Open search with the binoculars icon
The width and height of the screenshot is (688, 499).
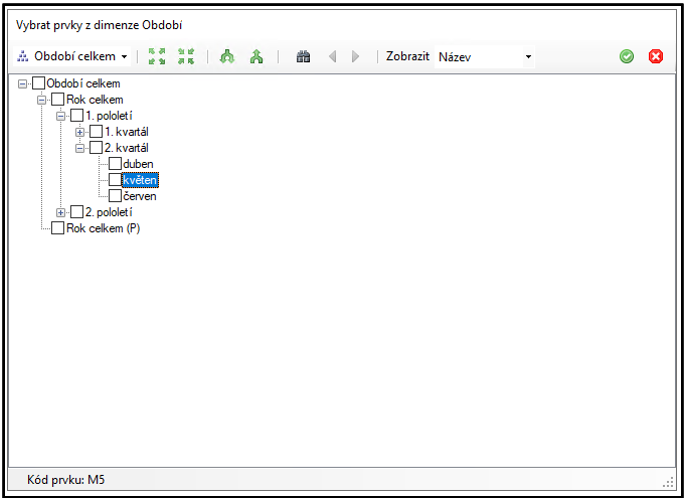(x=303, y=57)
